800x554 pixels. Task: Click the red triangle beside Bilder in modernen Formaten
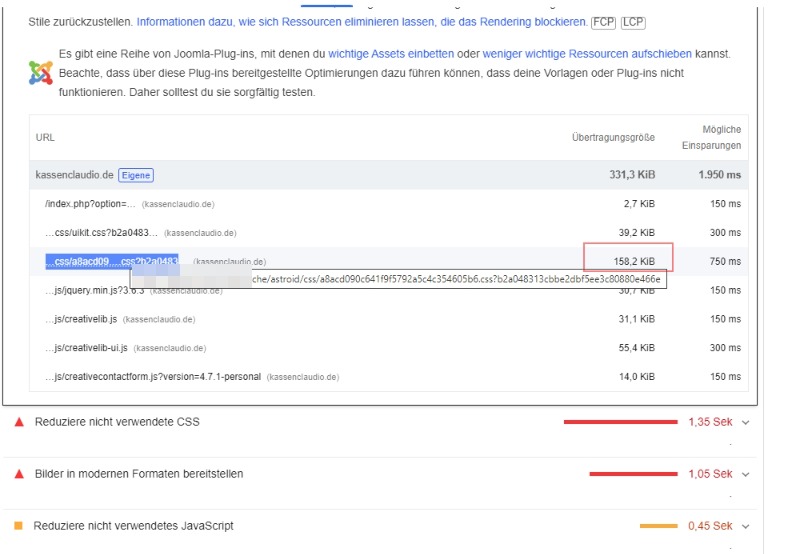[19, 474]
